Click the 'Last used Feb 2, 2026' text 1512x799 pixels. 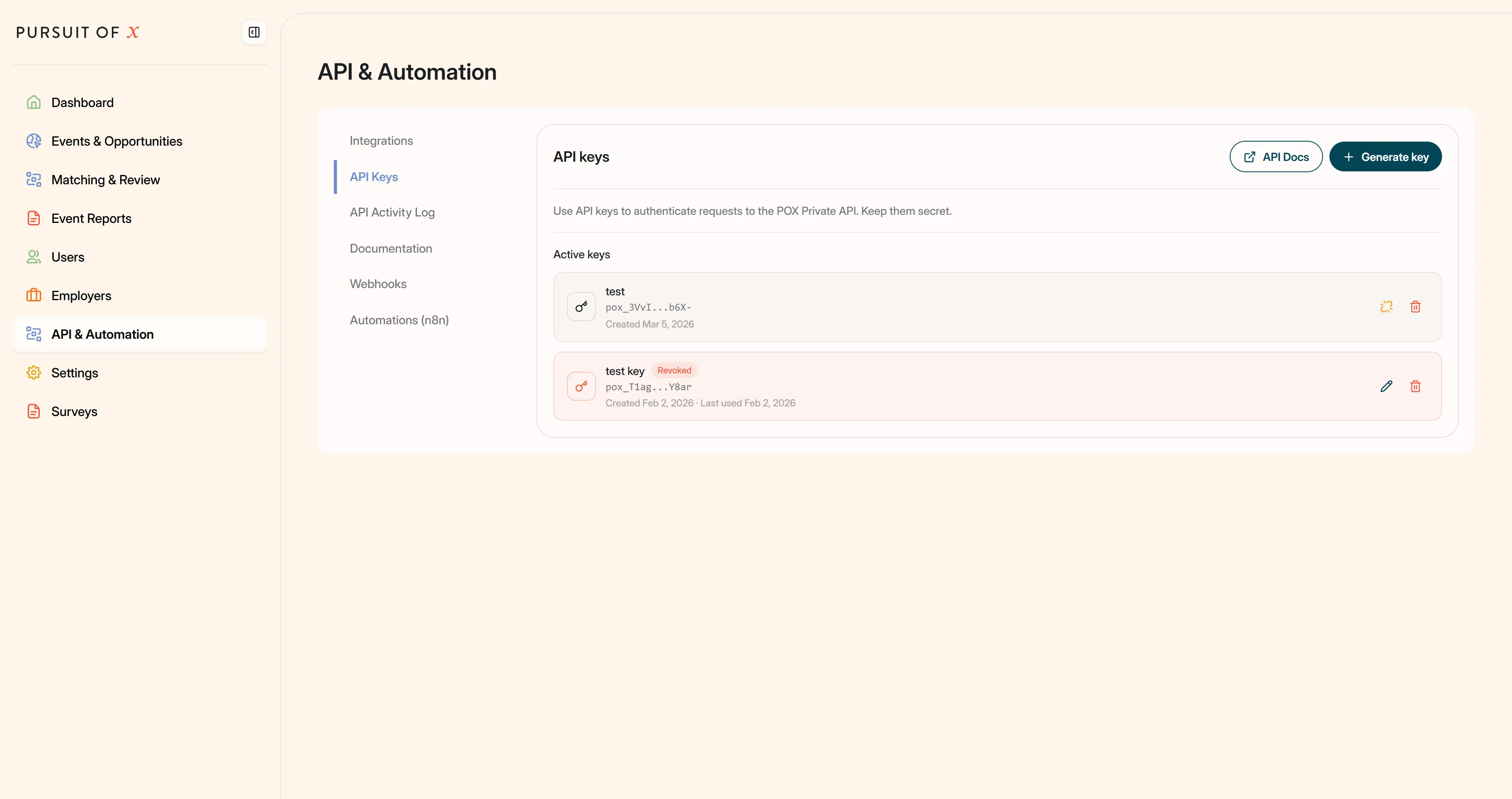click(748, 403)
